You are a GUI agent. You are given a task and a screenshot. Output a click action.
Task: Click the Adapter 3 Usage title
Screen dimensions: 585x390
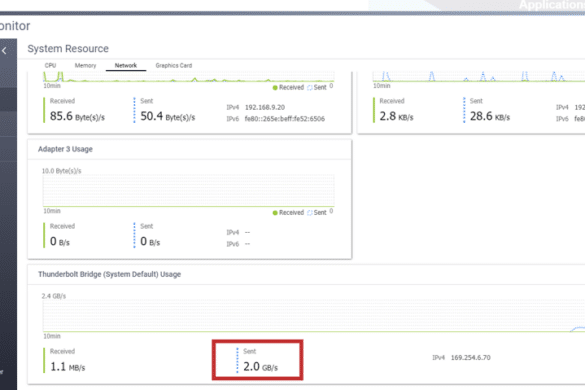tap(65, 149)
